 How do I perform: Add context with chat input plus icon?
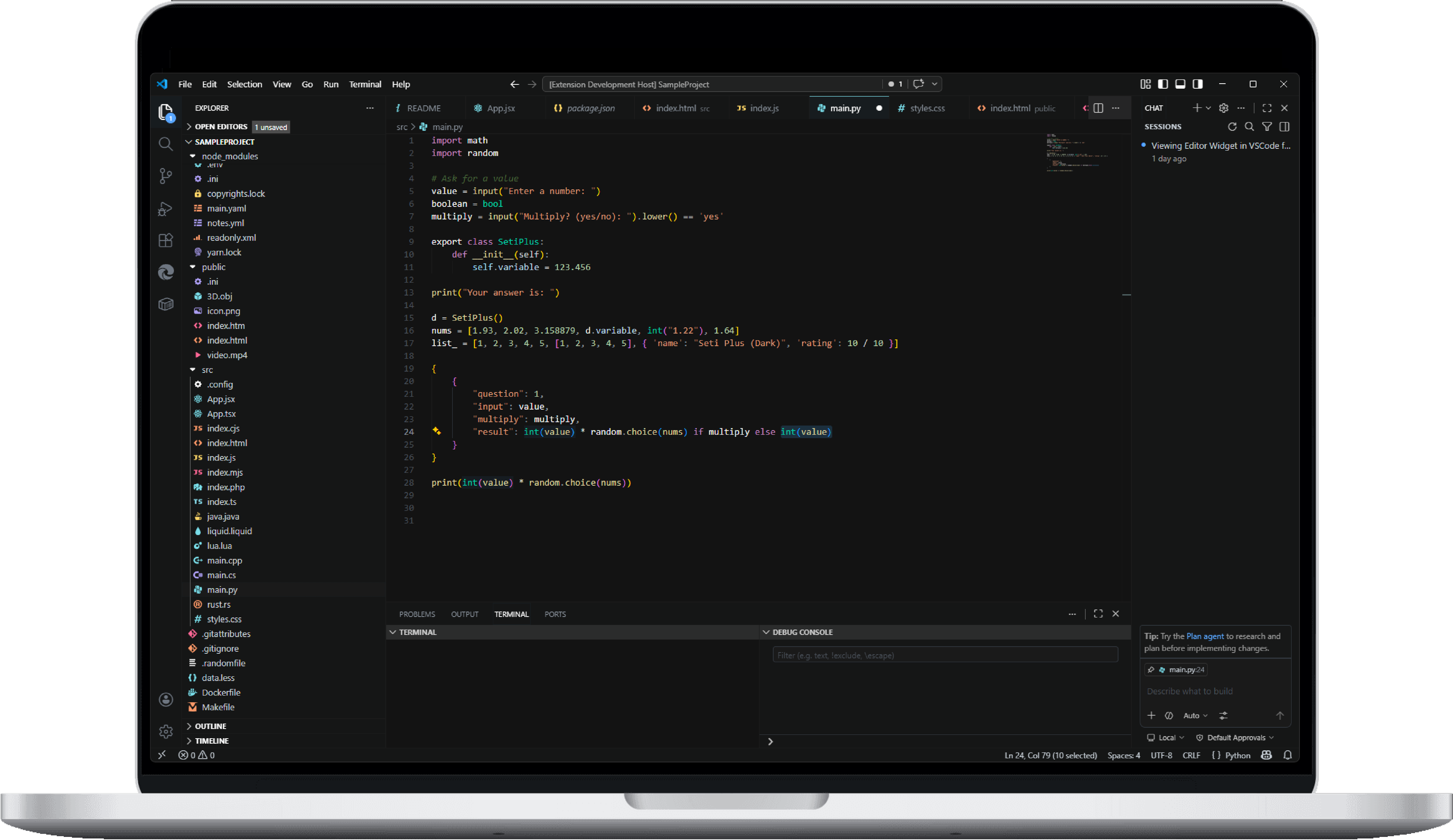pyautogui.click(x=1151, y=715)
